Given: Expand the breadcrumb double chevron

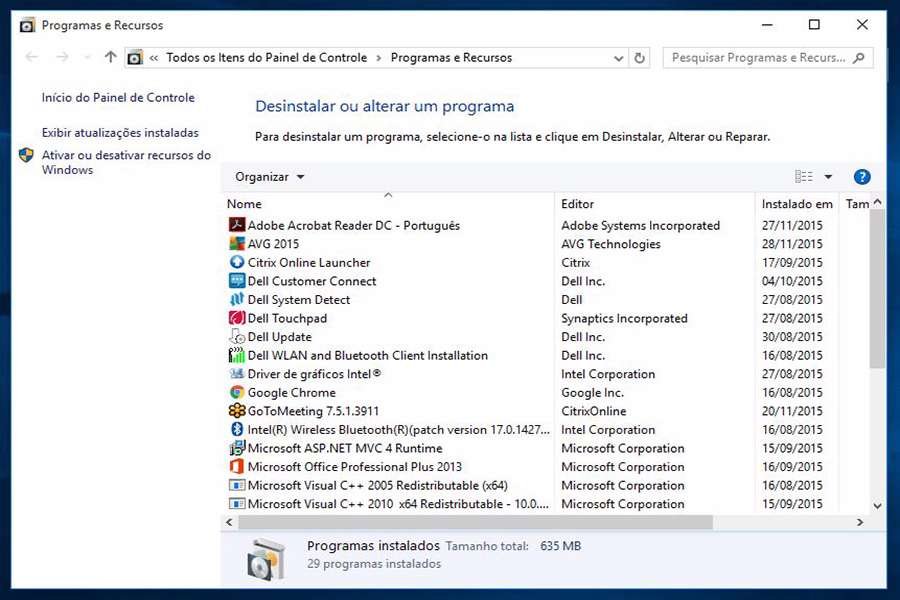Looking at the screenshot, I should [x=154, y=58].
